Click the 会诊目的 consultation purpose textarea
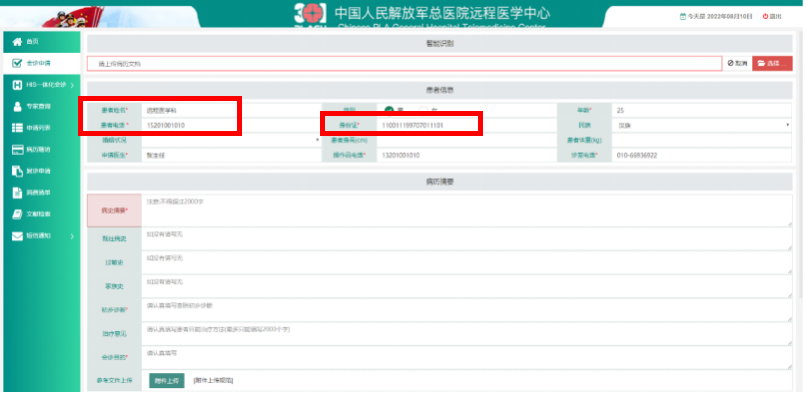806x394 pixels. tap(467, 357)
